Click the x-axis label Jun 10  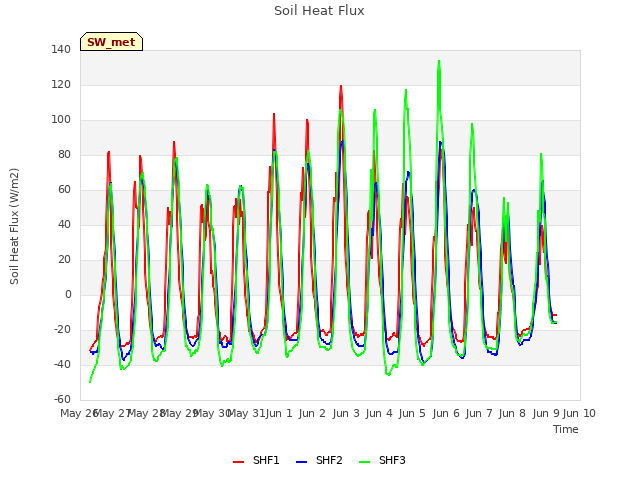coord(579,414)
